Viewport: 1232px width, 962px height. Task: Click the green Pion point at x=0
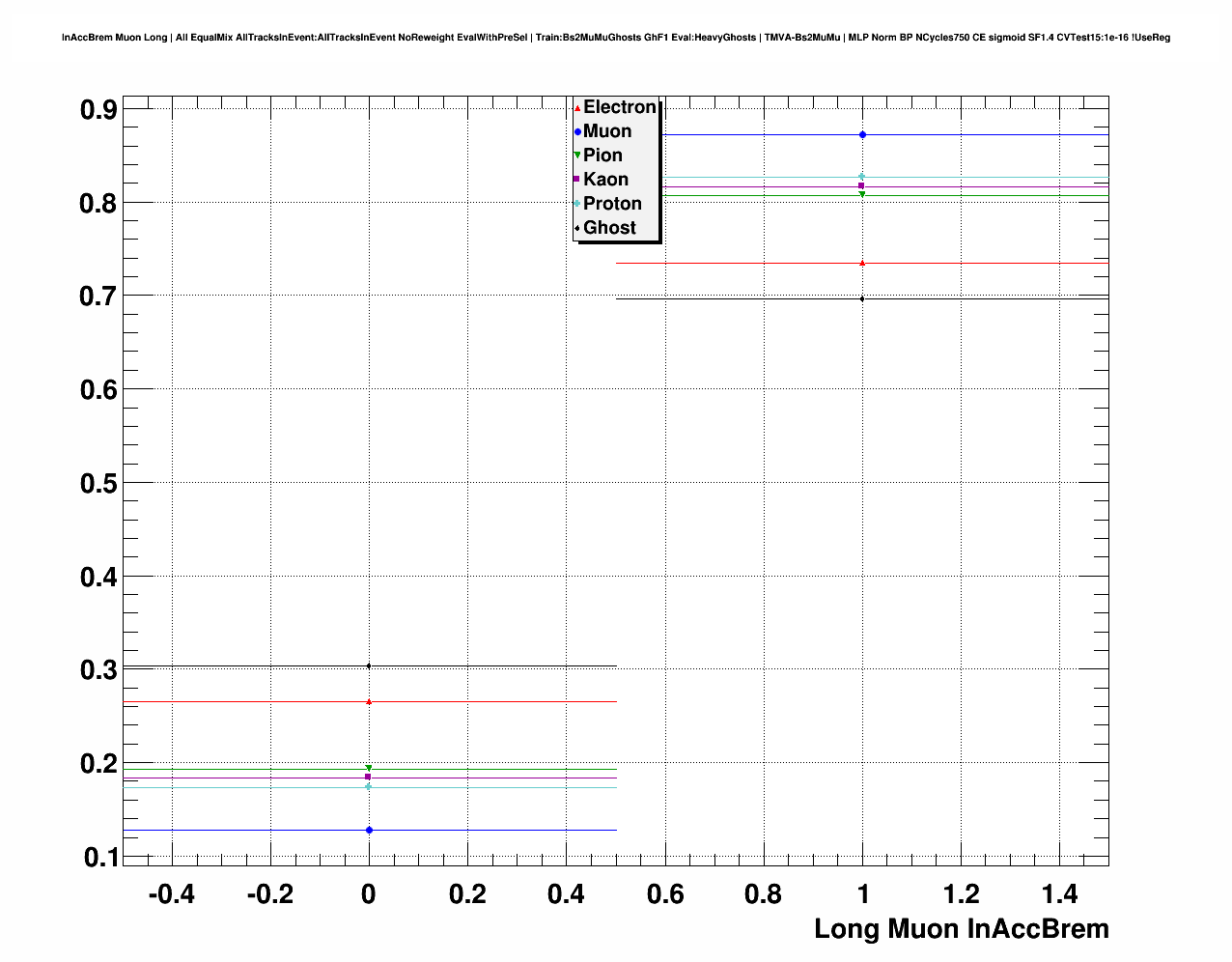click(x=369, y=769)
